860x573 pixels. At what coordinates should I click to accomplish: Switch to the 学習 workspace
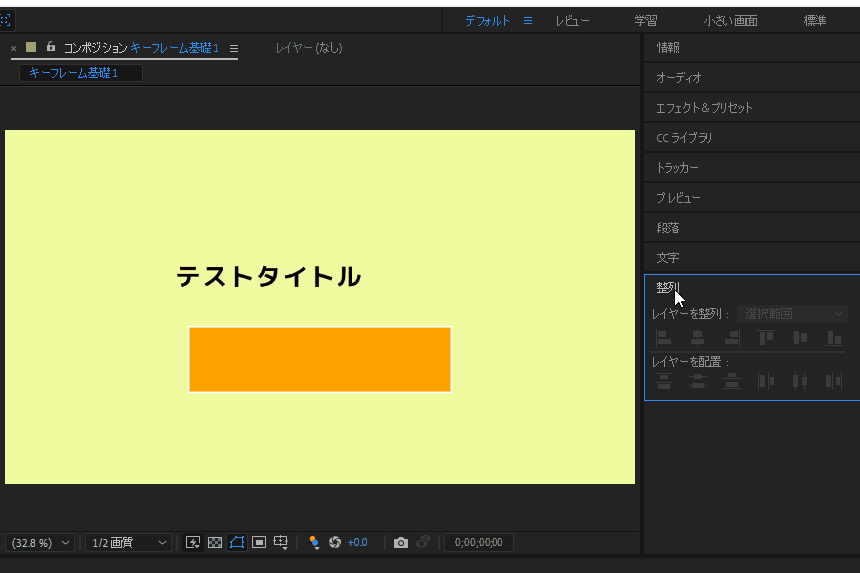(x=646, y=21)
